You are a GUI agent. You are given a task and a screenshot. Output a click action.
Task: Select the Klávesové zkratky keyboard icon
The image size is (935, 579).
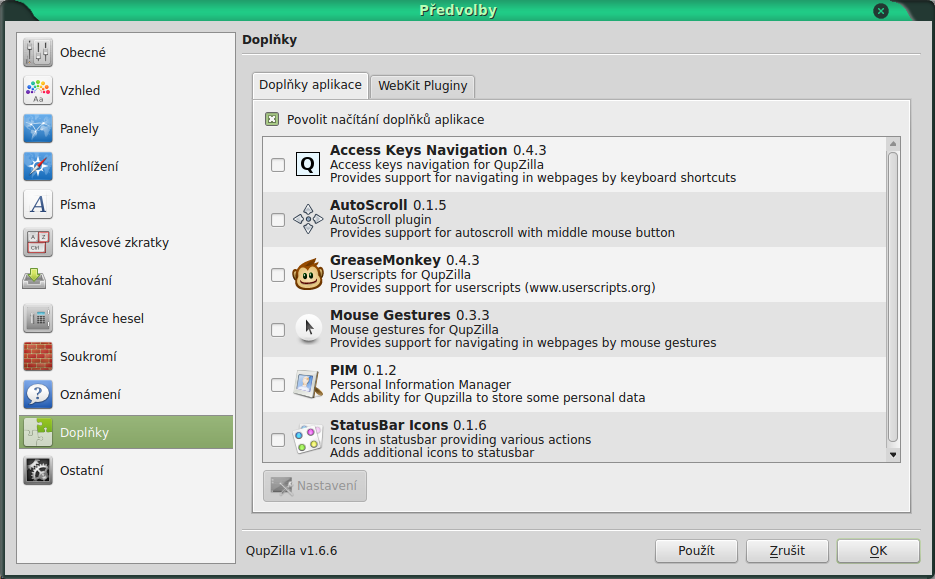(x=38, y=243)
